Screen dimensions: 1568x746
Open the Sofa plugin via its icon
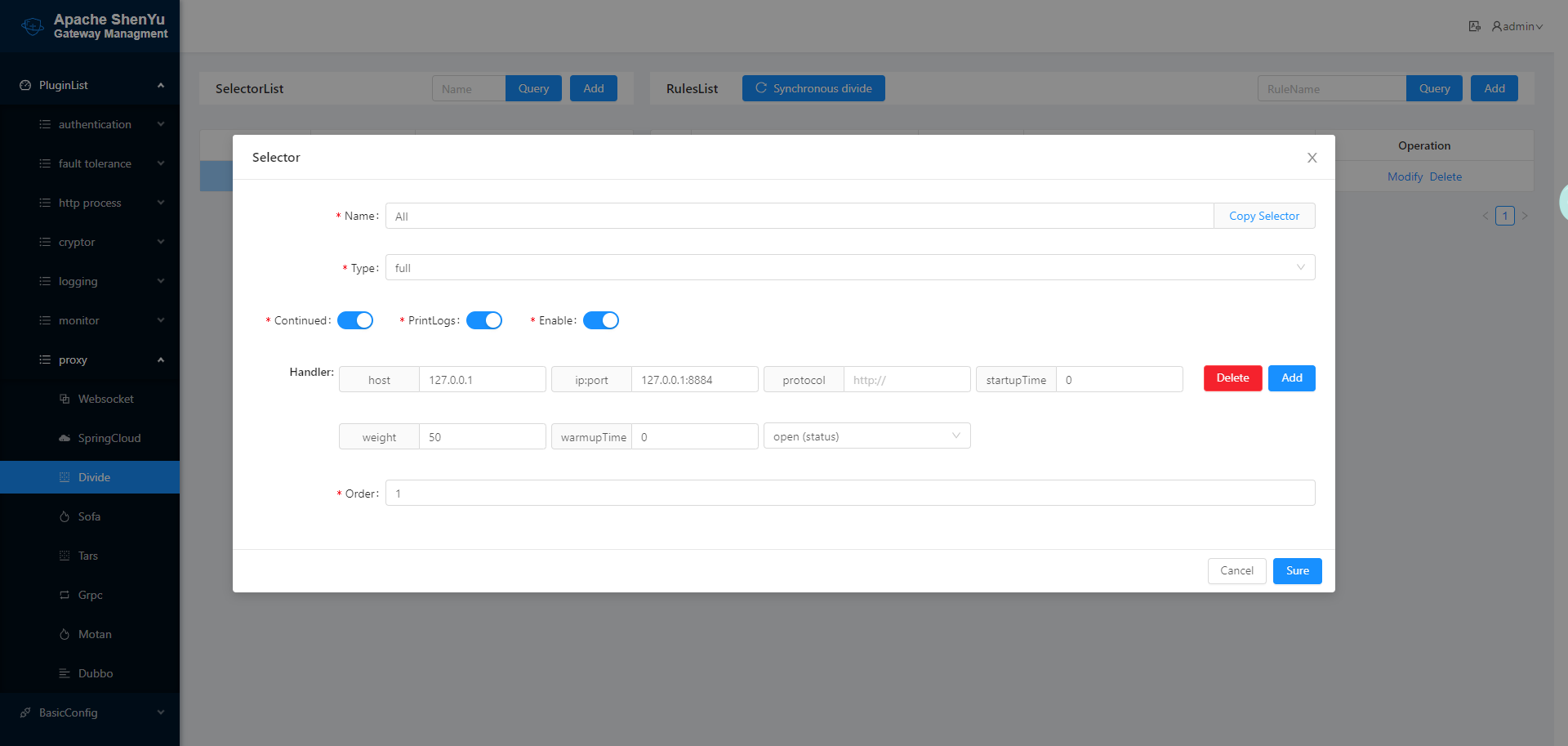pyautogui.click(x=65, y=516)
